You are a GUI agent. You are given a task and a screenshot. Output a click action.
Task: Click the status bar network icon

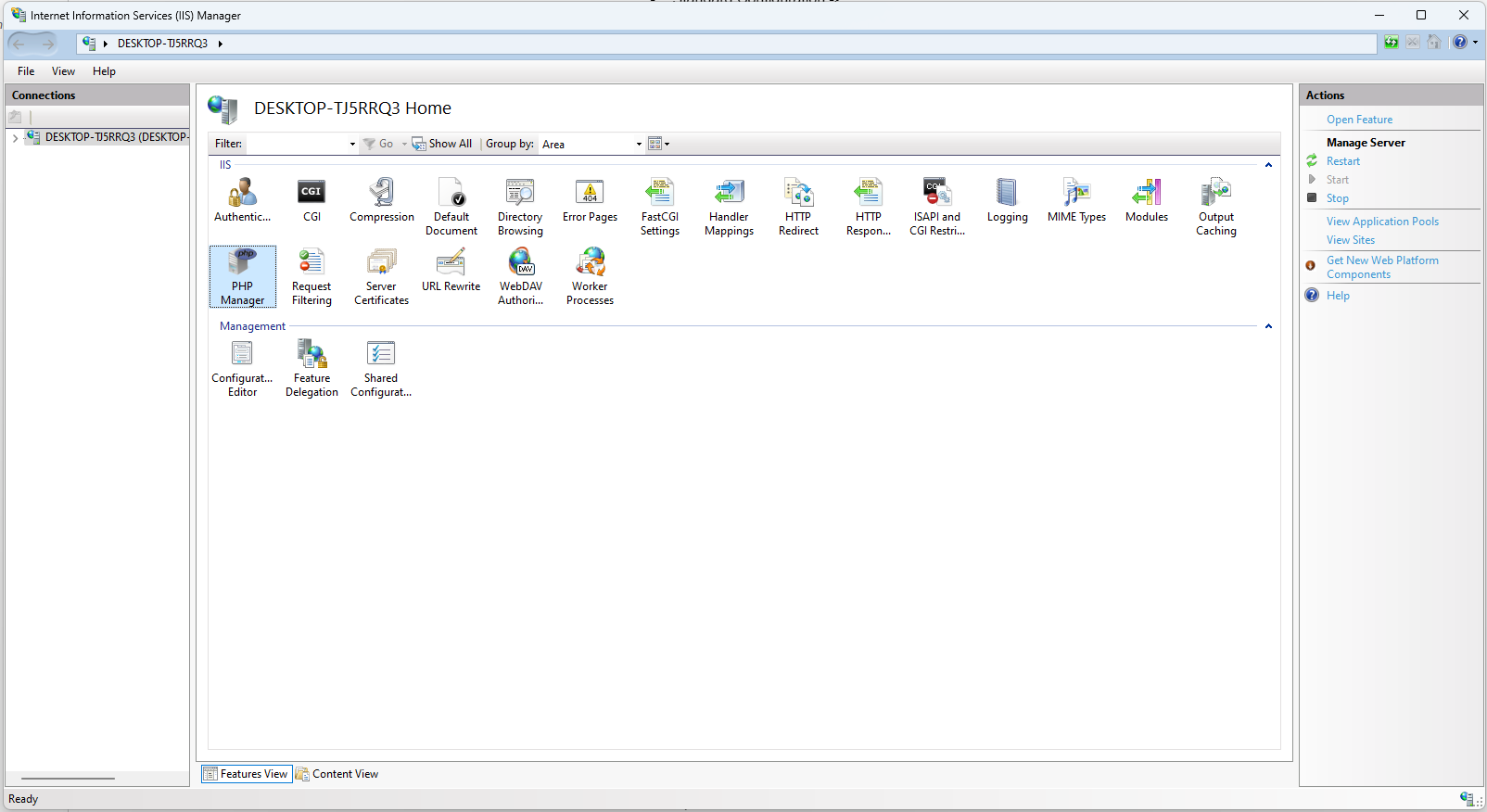coord(1466,799)
